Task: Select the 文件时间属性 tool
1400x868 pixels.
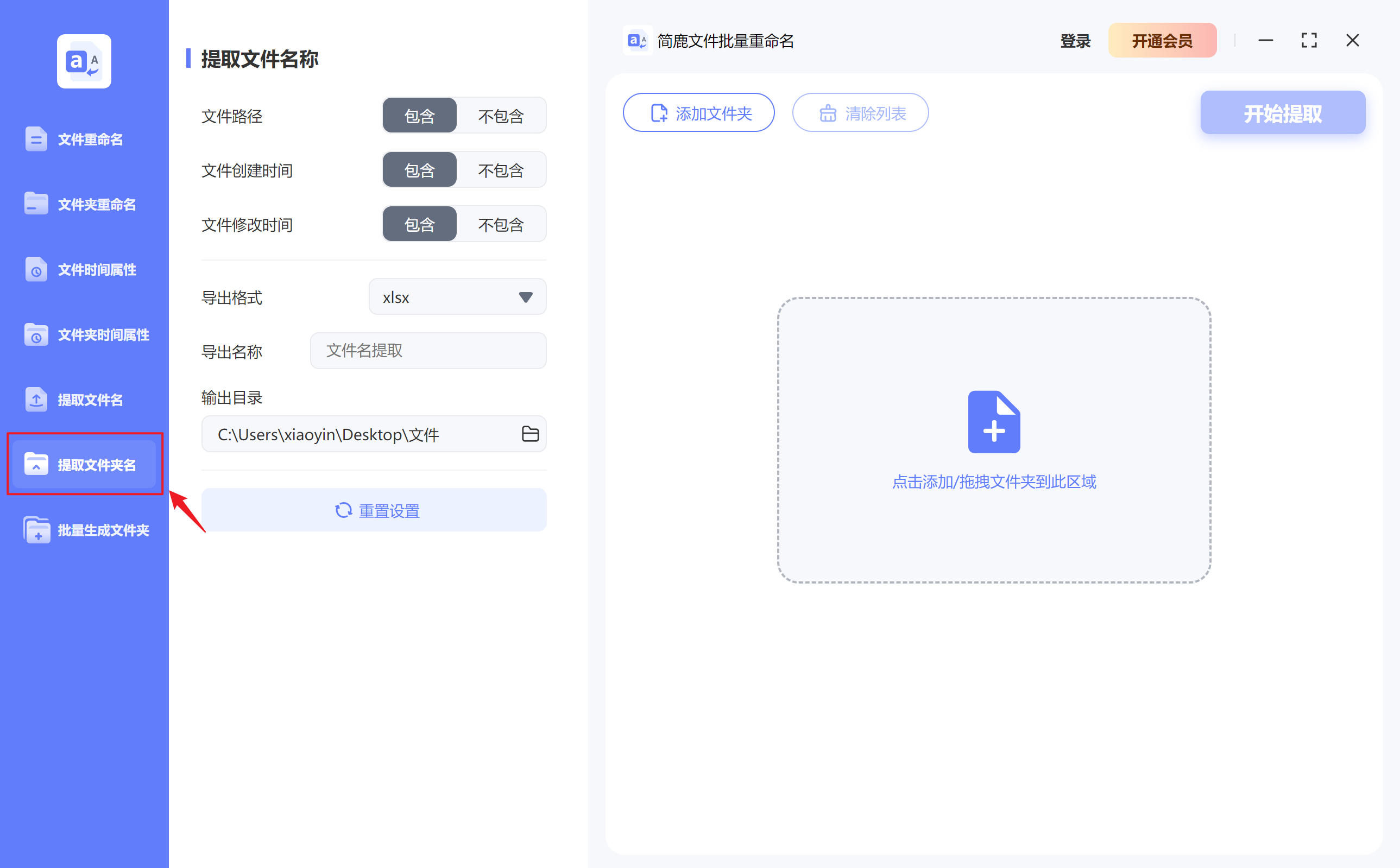Action: pyautogui.click(x=86, y=269)
